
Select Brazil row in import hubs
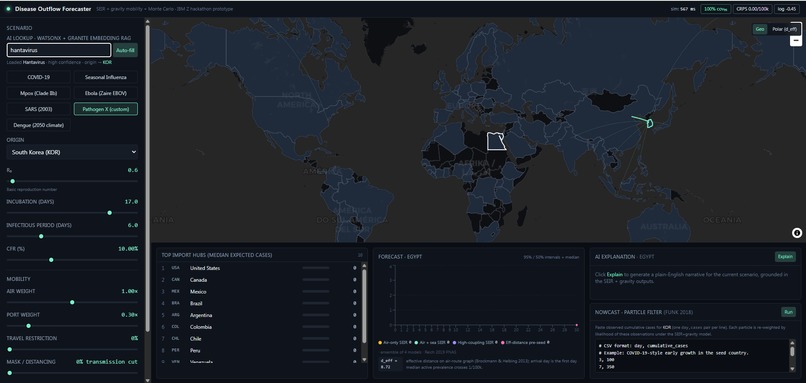(x=259, y=303)
